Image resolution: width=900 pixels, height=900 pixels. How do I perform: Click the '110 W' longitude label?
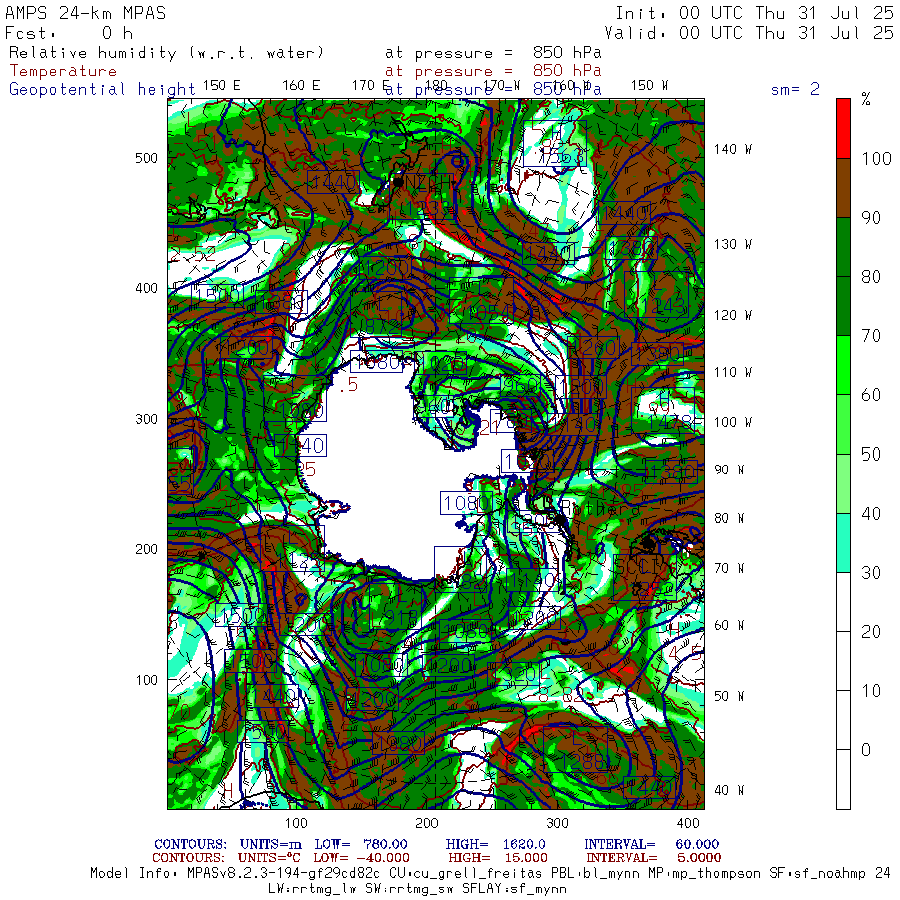[x=733, y=373]
